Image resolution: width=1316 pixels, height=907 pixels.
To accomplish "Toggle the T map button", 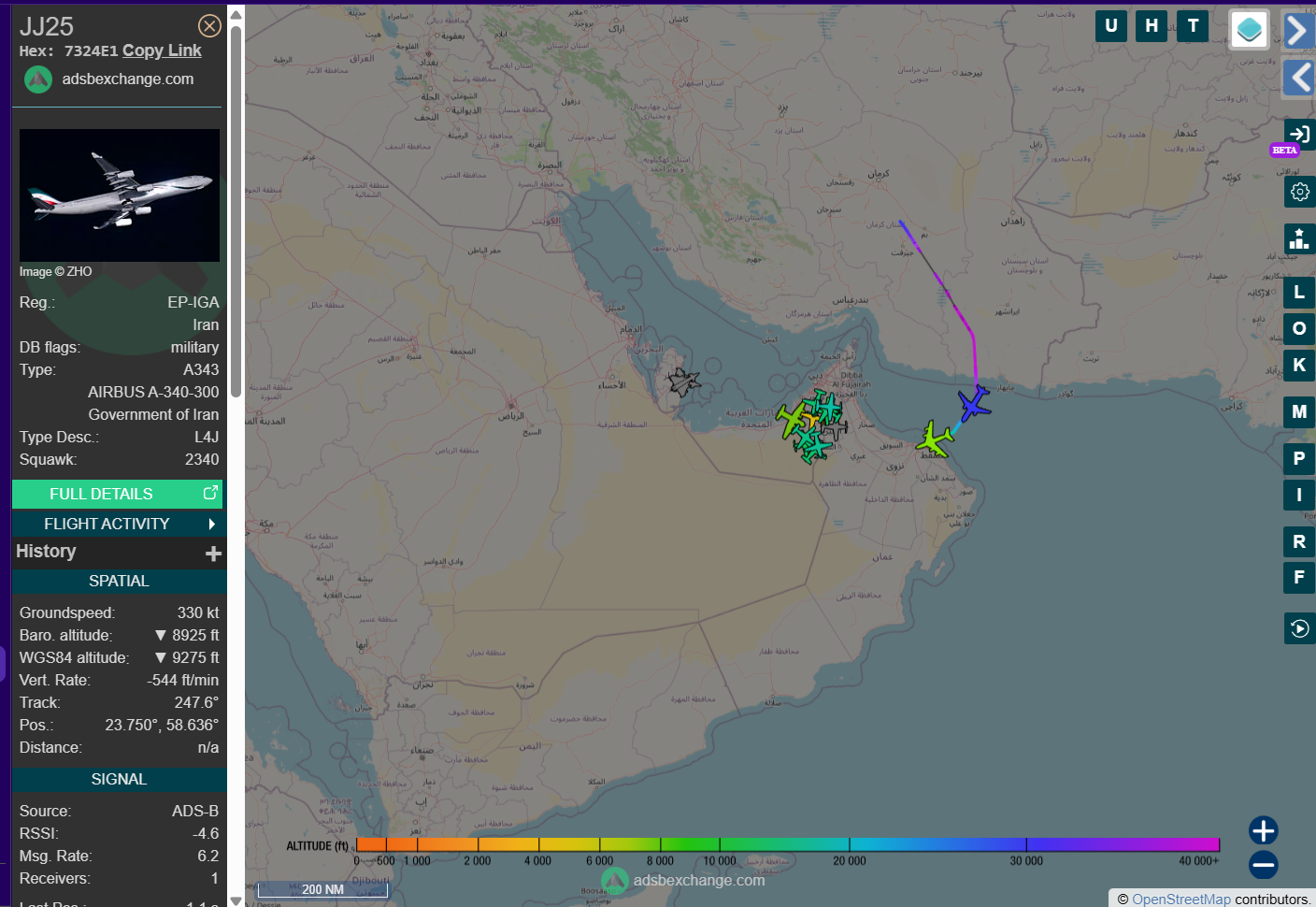I will [1193, 26].
